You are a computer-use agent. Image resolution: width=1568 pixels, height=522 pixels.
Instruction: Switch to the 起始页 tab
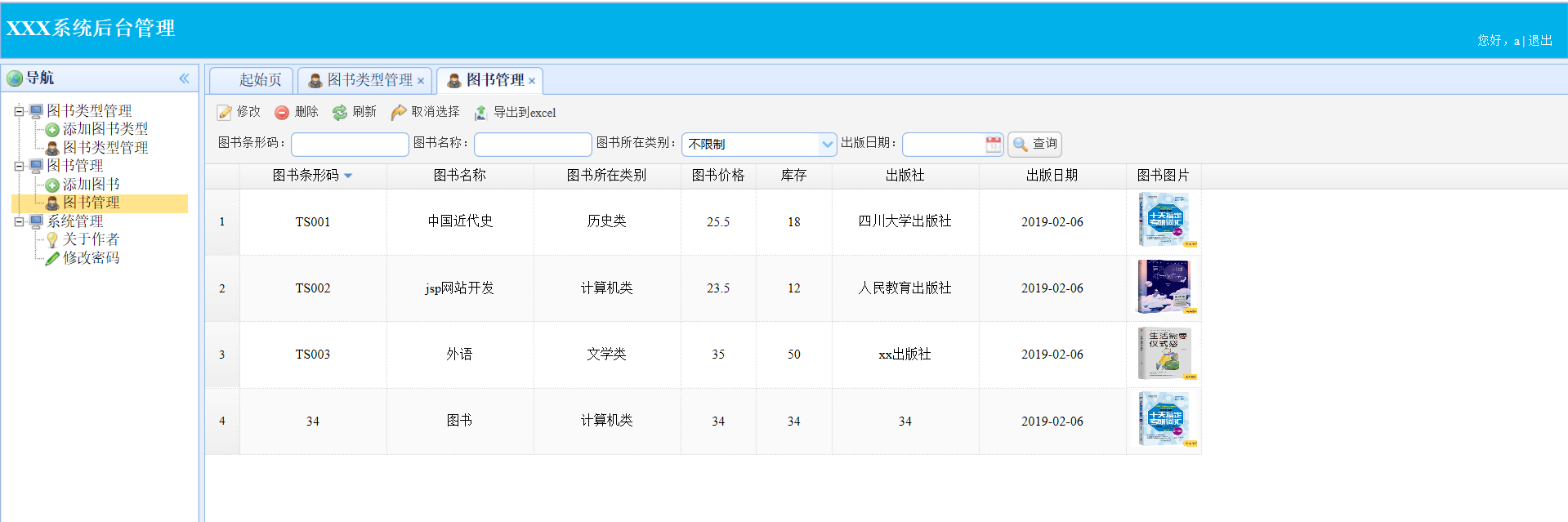(260, 80)
